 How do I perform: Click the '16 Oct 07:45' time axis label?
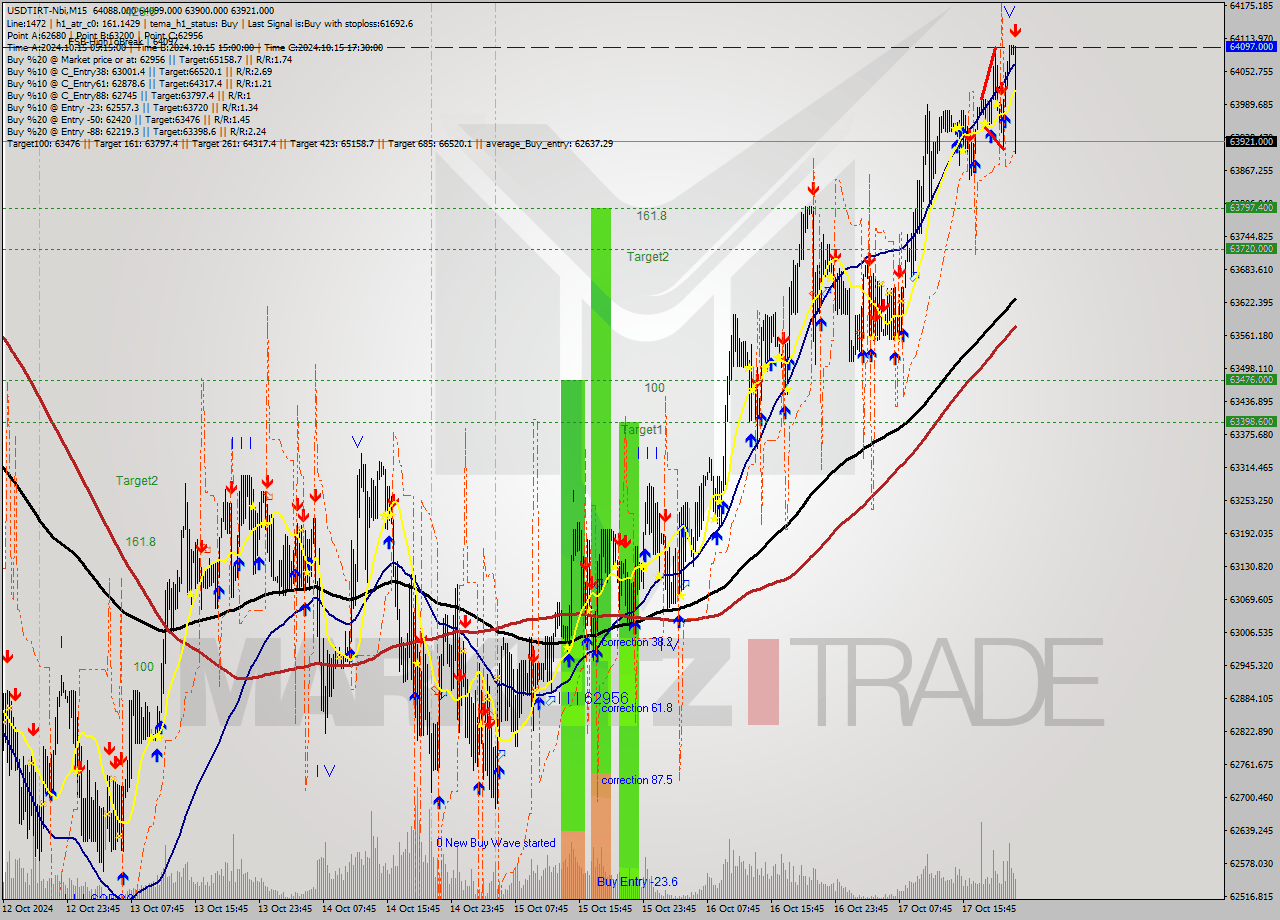[x=732, y=909]
